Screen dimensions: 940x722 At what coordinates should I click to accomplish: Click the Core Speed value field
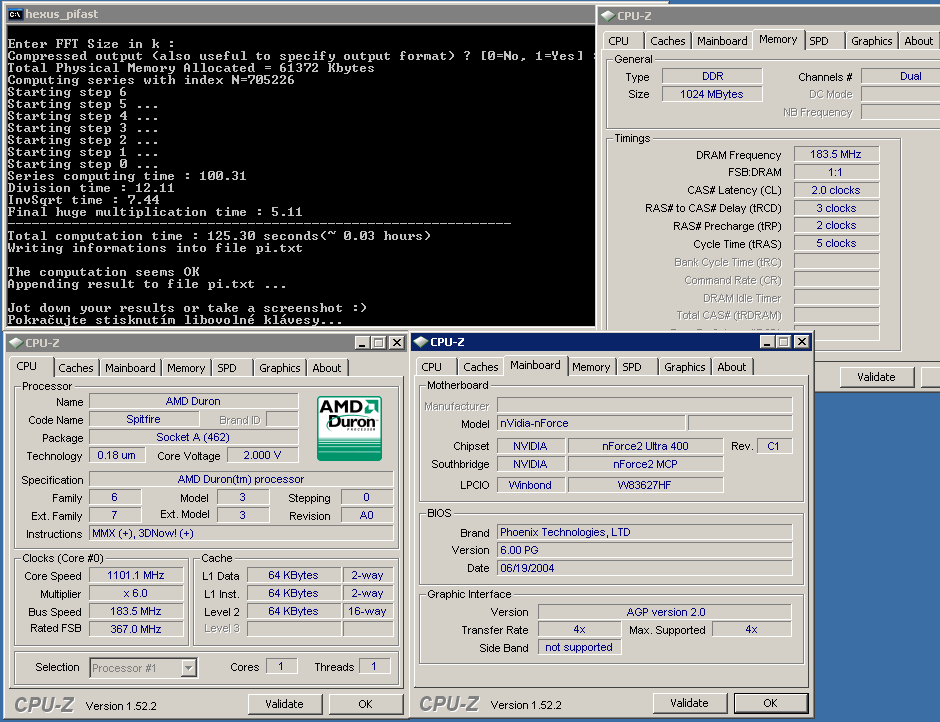[136, 575]
